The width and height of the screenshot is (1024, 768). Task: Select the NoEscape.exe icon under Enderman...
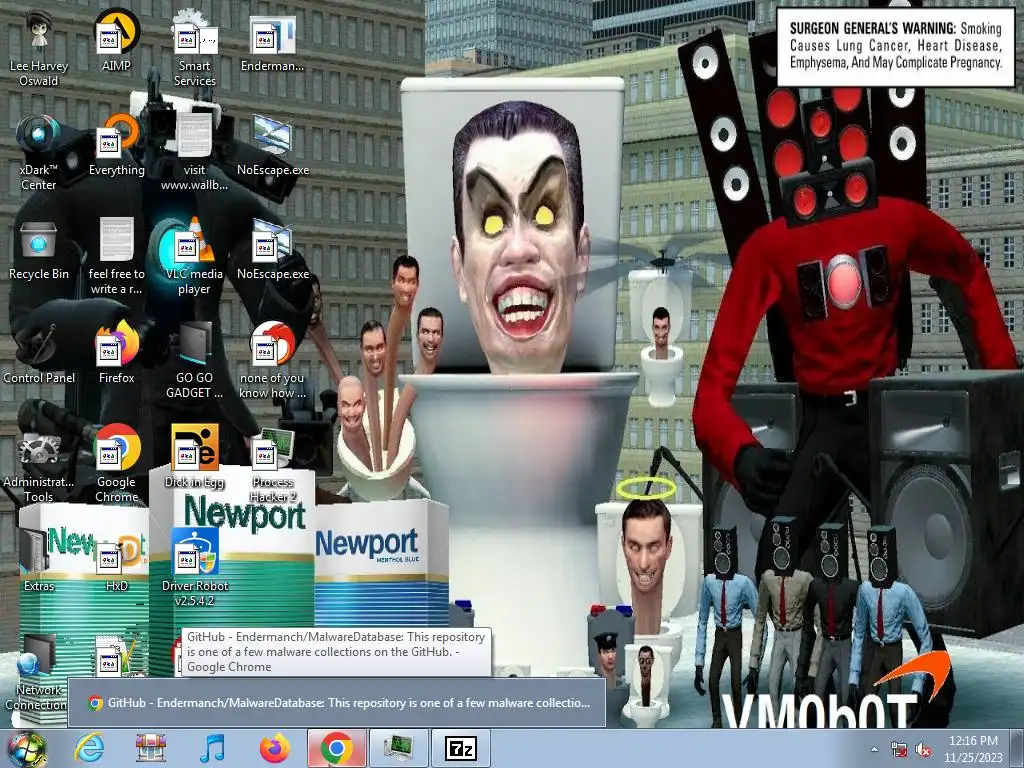click(273, 145)
